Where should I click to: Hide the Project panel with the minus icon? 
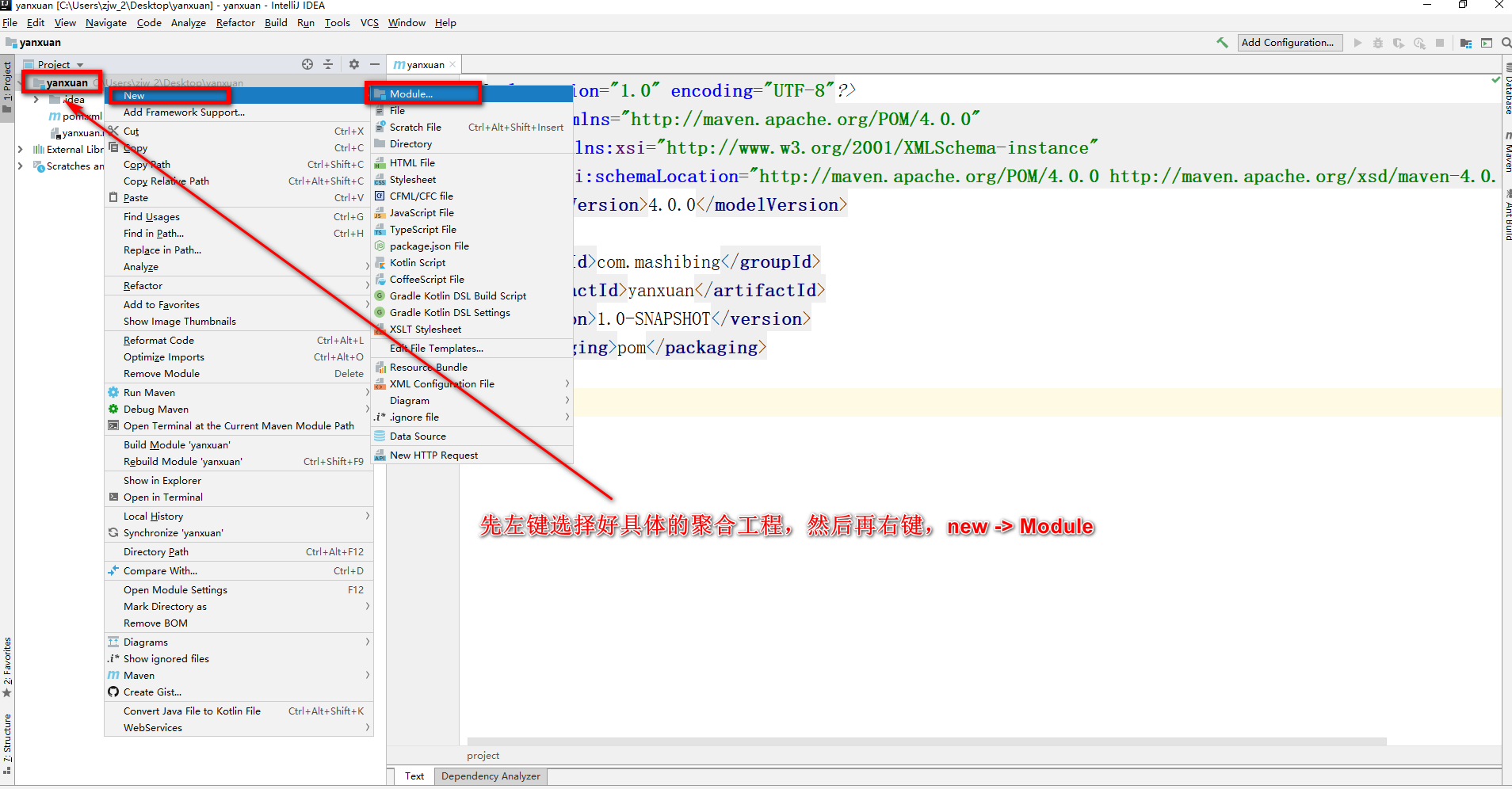pos(375,64)
